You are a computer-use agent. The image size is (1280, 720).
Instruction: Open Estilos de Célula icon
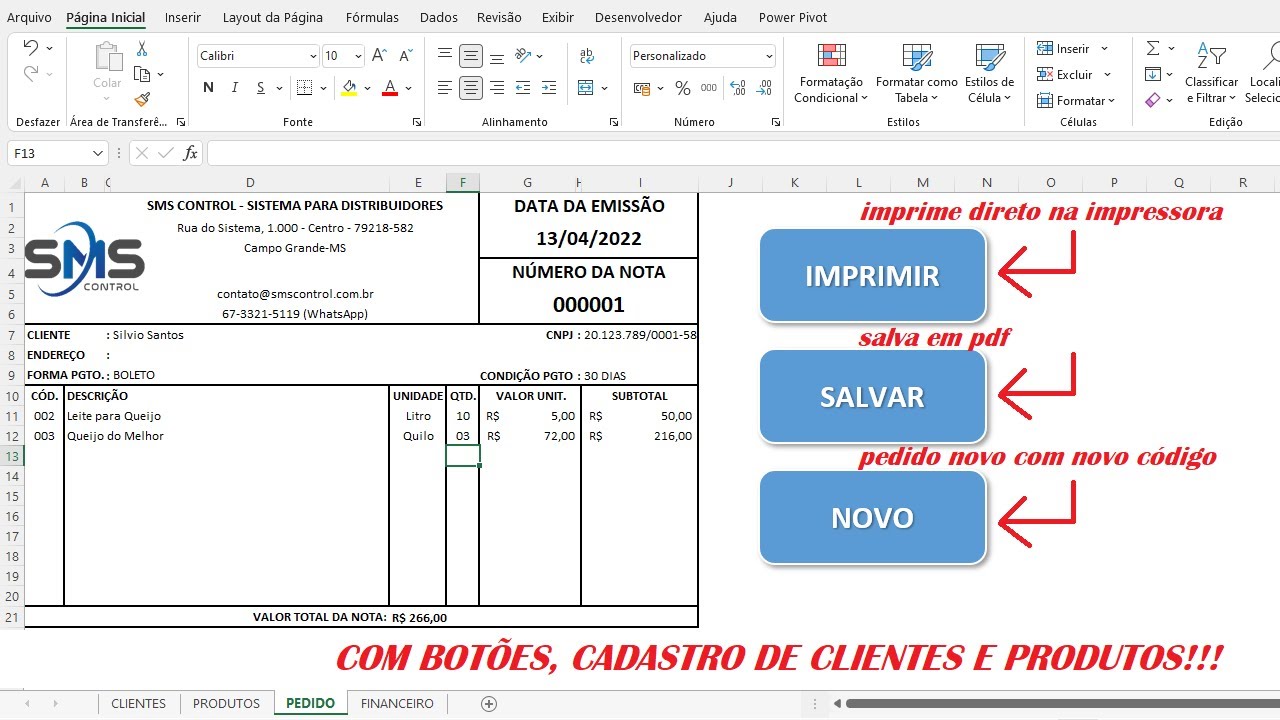click(x=990, y=56)
